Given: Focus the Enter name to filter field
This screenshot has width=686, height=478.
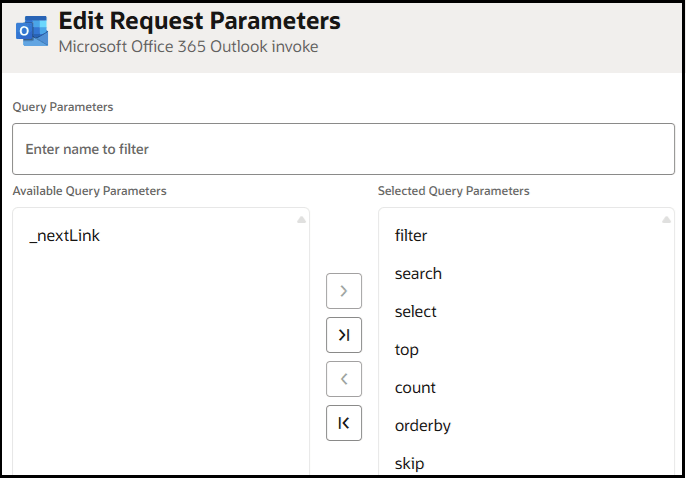Looking at the screenshot, I should tap(343, 149).
